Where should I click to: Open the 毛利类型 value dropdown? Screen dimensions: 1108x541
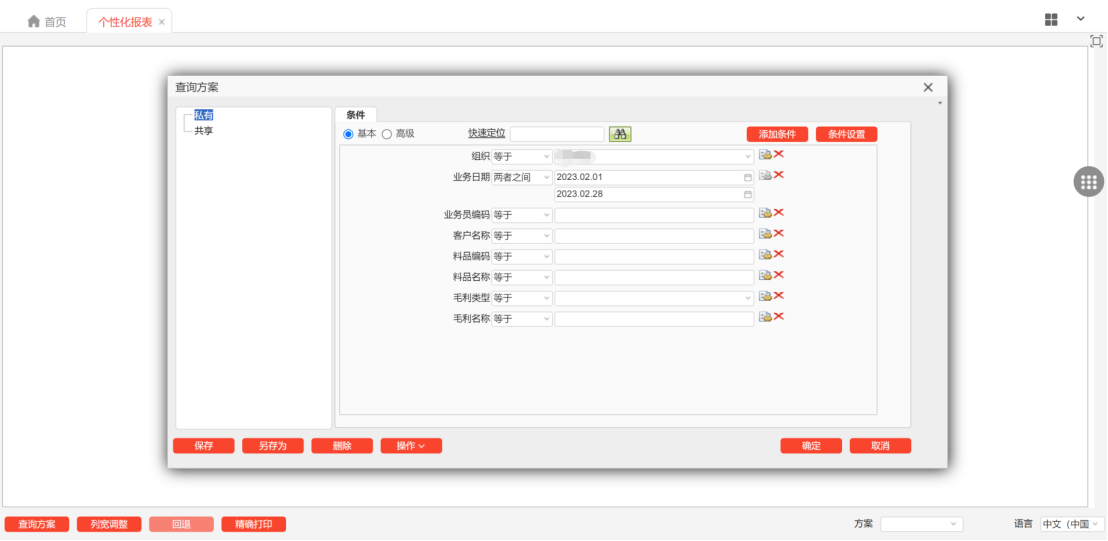pyautogui.click(x=654, y=298)
